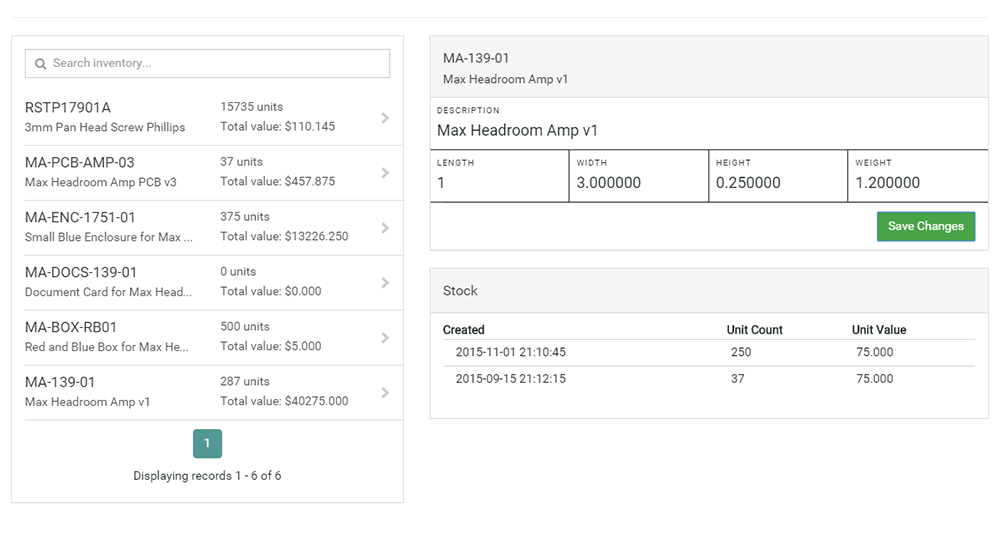This screenshot has height=551, width=1000.
Task: Click the Search inventory text field
Action: [x=215, y=64]
